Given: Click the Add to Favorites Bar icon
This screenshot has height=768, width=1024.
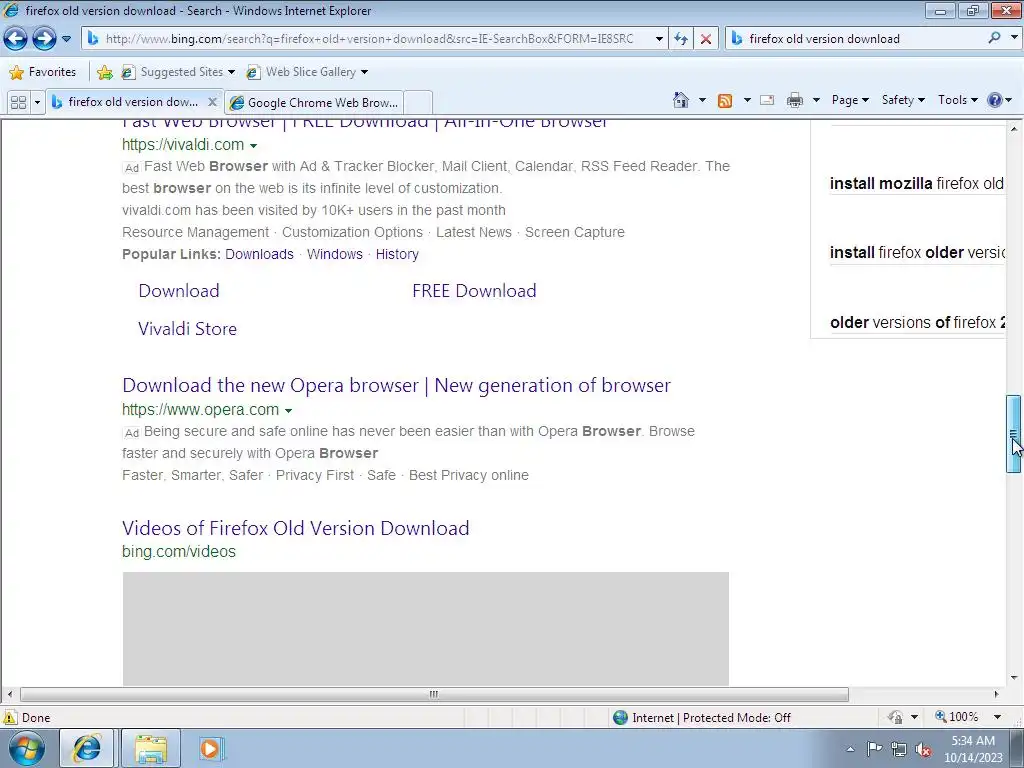Looking at the screenshot, I should pos(104,72).
